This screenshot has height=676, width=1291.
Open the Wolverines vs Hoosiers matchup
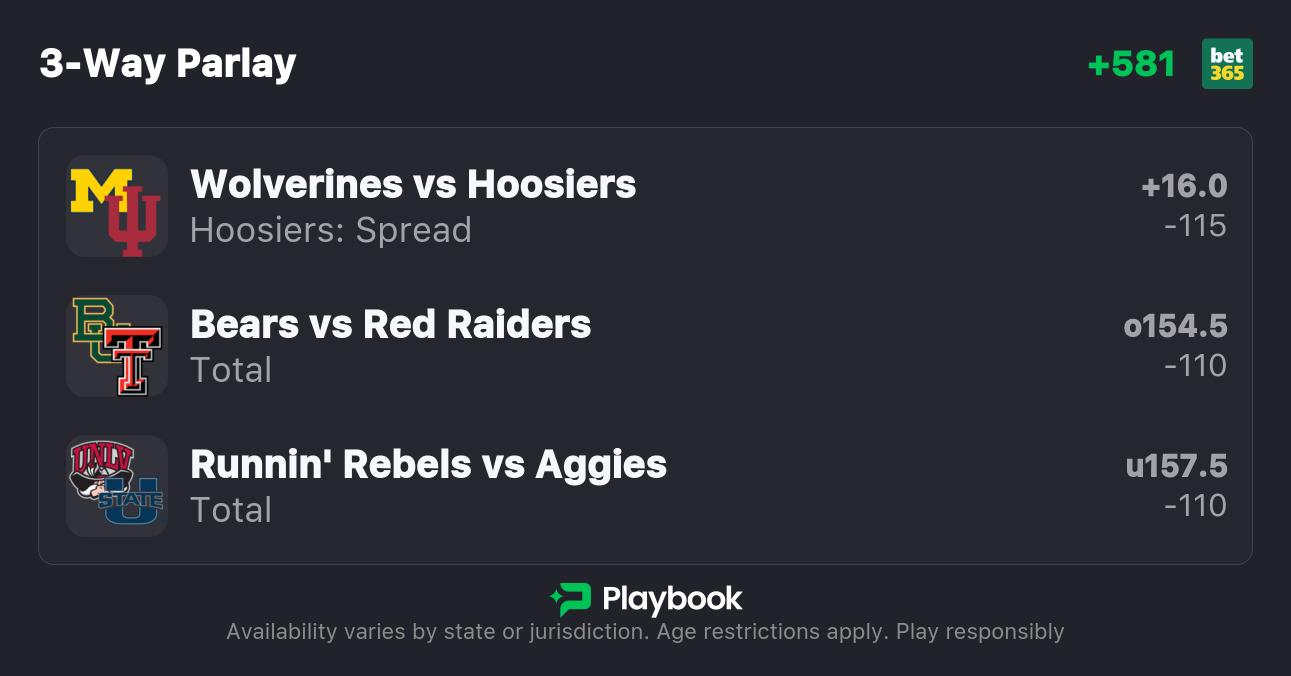pos(413,184)
